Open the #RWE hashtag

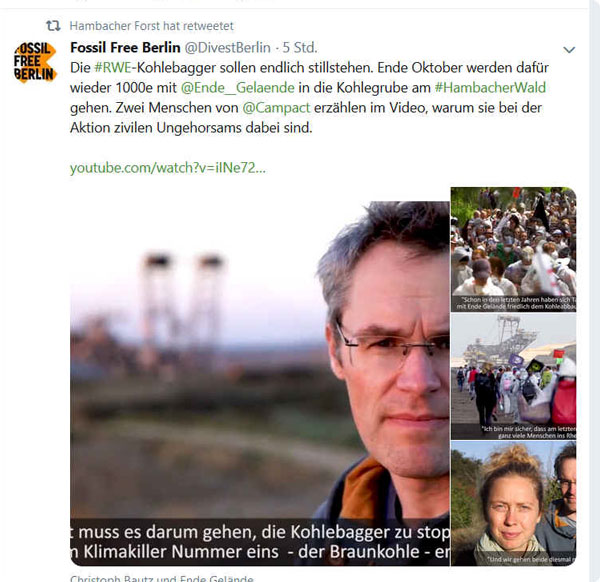pyautogui.click(x=113, y=68)
